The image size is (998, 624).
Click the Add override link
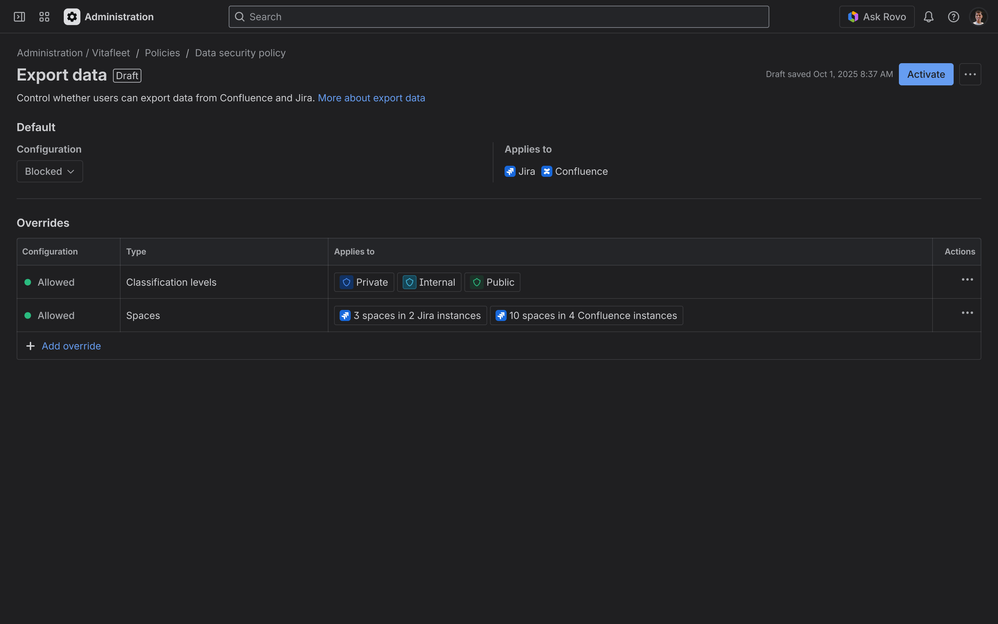pyautogui.click(x=71, y=346)
